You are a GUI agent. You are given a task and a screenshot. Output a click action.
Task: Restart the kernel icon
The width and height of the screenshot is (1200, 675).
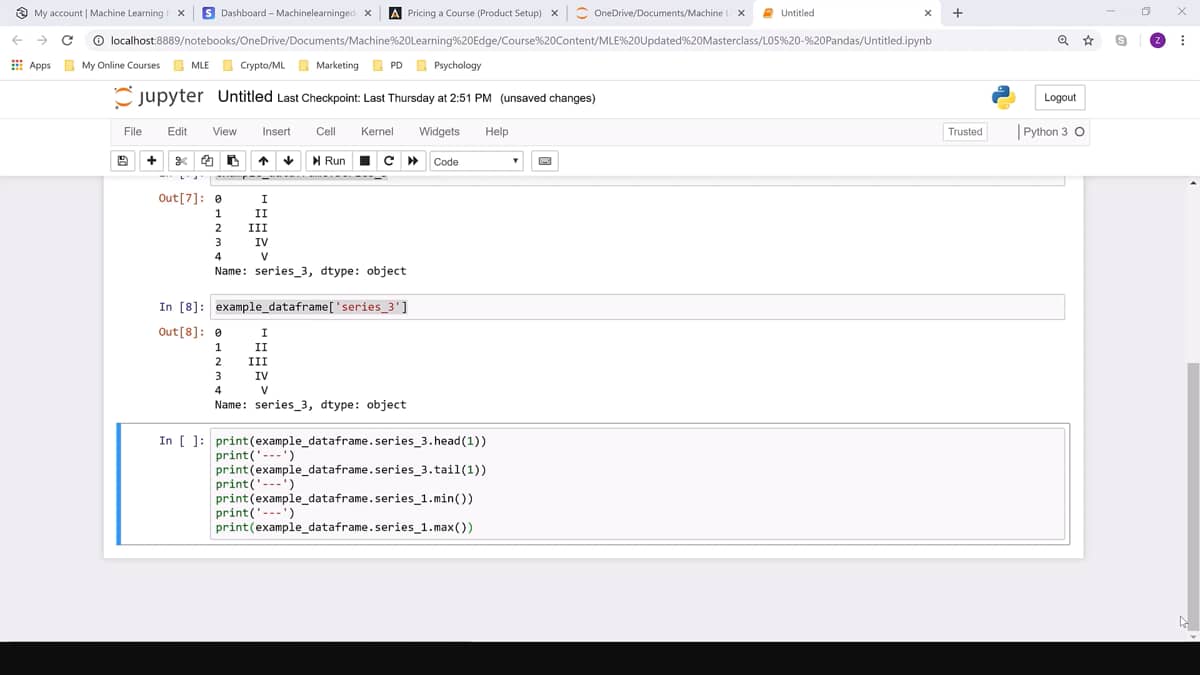[x=389, y=161]
